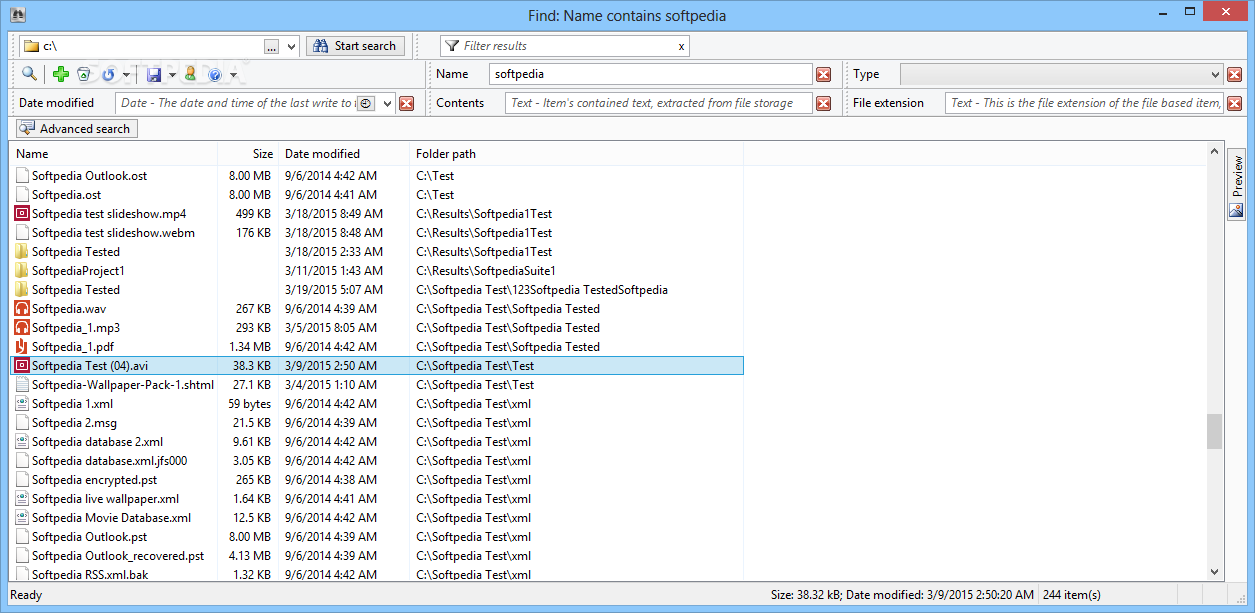Remove the Date modified criteria with red X
Viewport: 1255px width, 613px height.
[x=407, y=103]
